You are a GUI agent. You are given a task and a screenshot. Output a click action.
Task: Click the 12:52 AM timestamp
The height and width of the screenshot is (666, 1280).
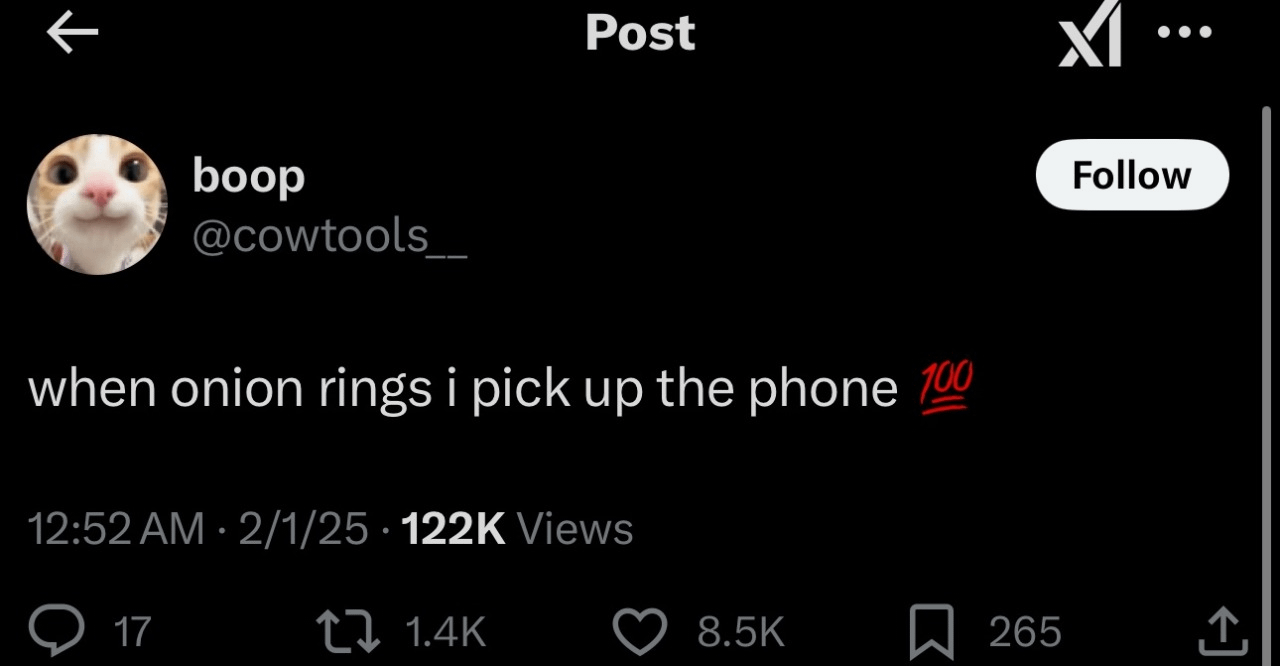point(116,528)
